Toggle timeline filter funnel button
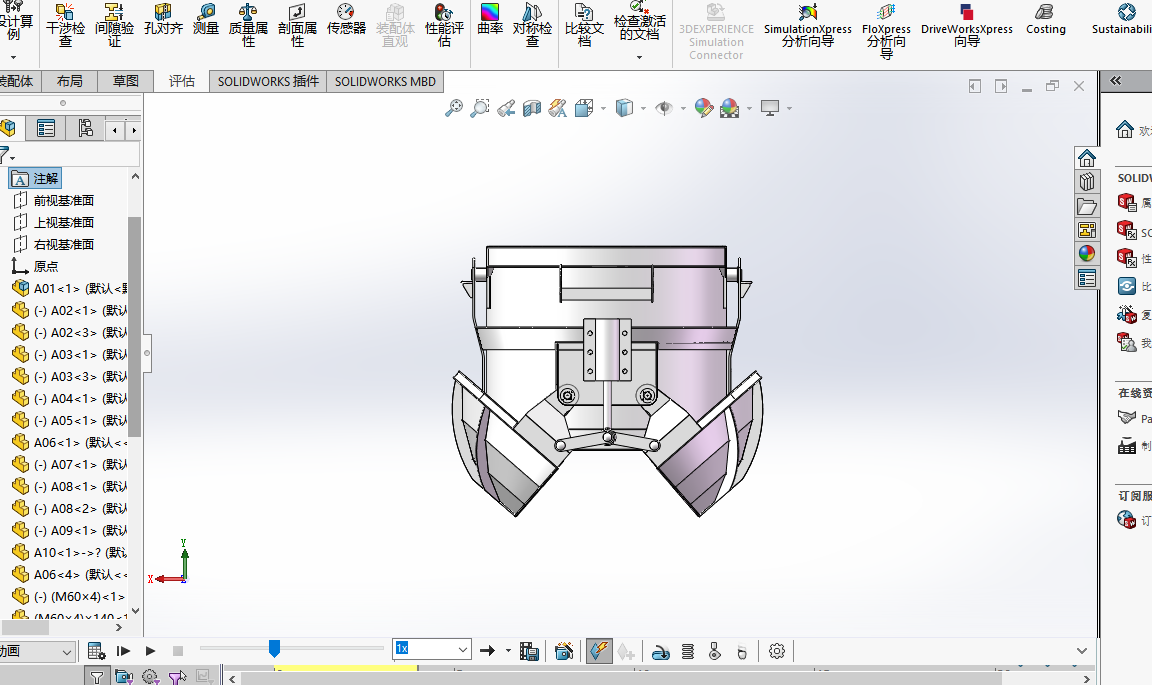Viewport: 1152px width, 685px height. (96, 676)
